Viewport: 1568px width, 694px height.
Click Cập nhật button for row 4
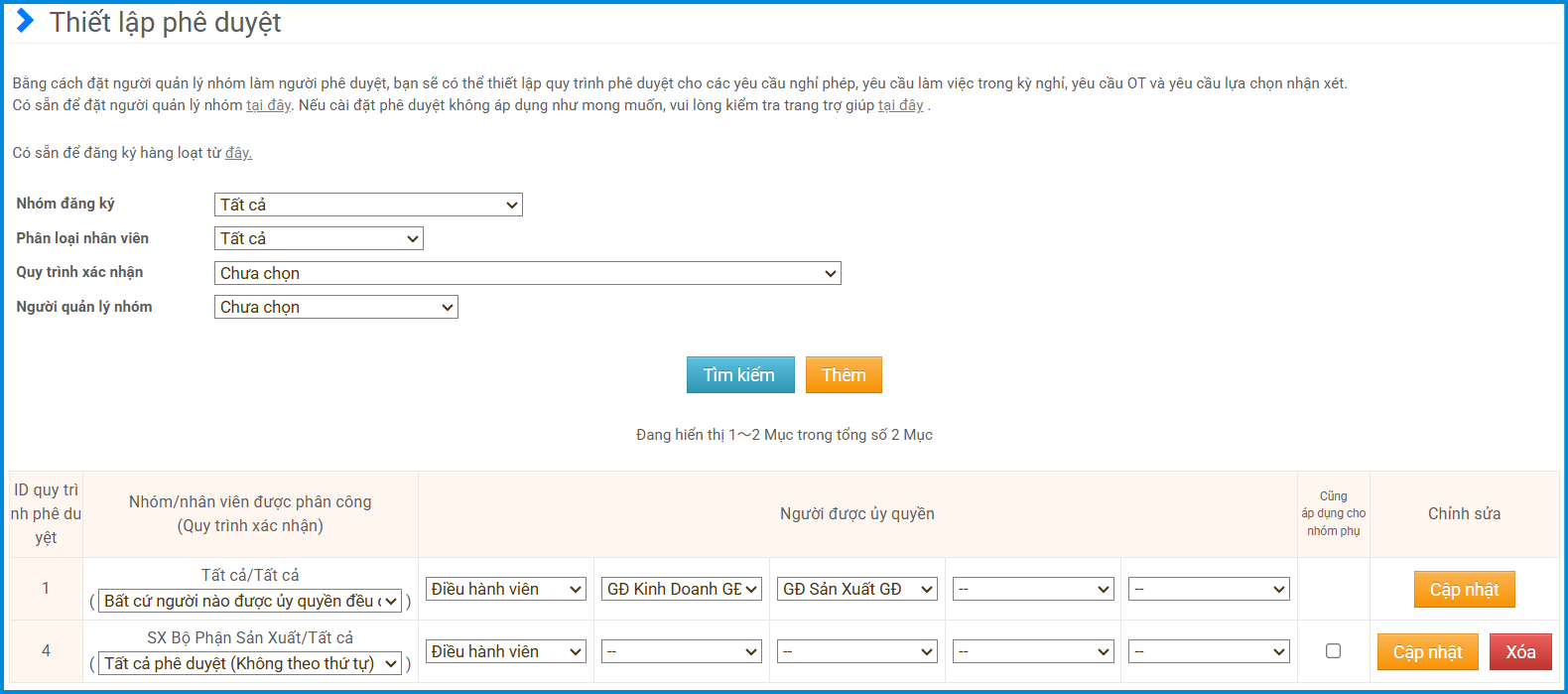[x=1427, y=651]
